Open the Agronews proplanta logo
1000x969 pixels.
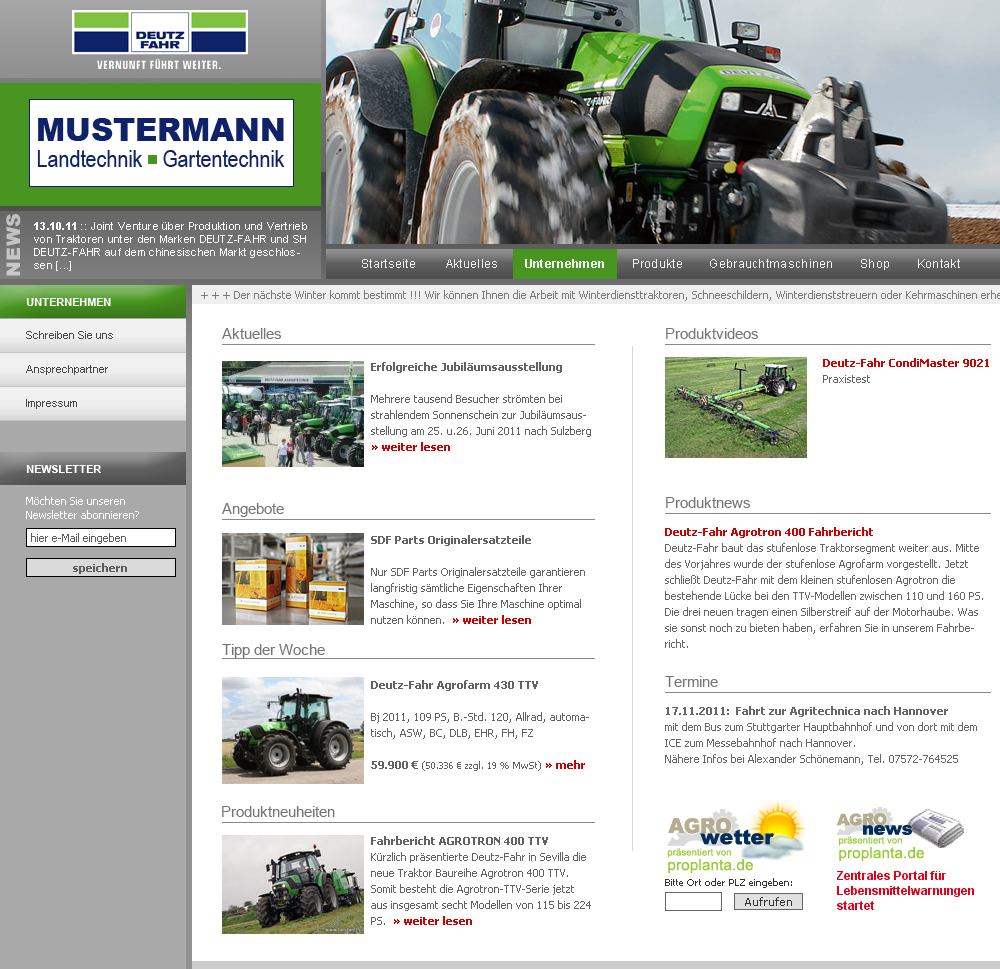(x=900, y=834)
